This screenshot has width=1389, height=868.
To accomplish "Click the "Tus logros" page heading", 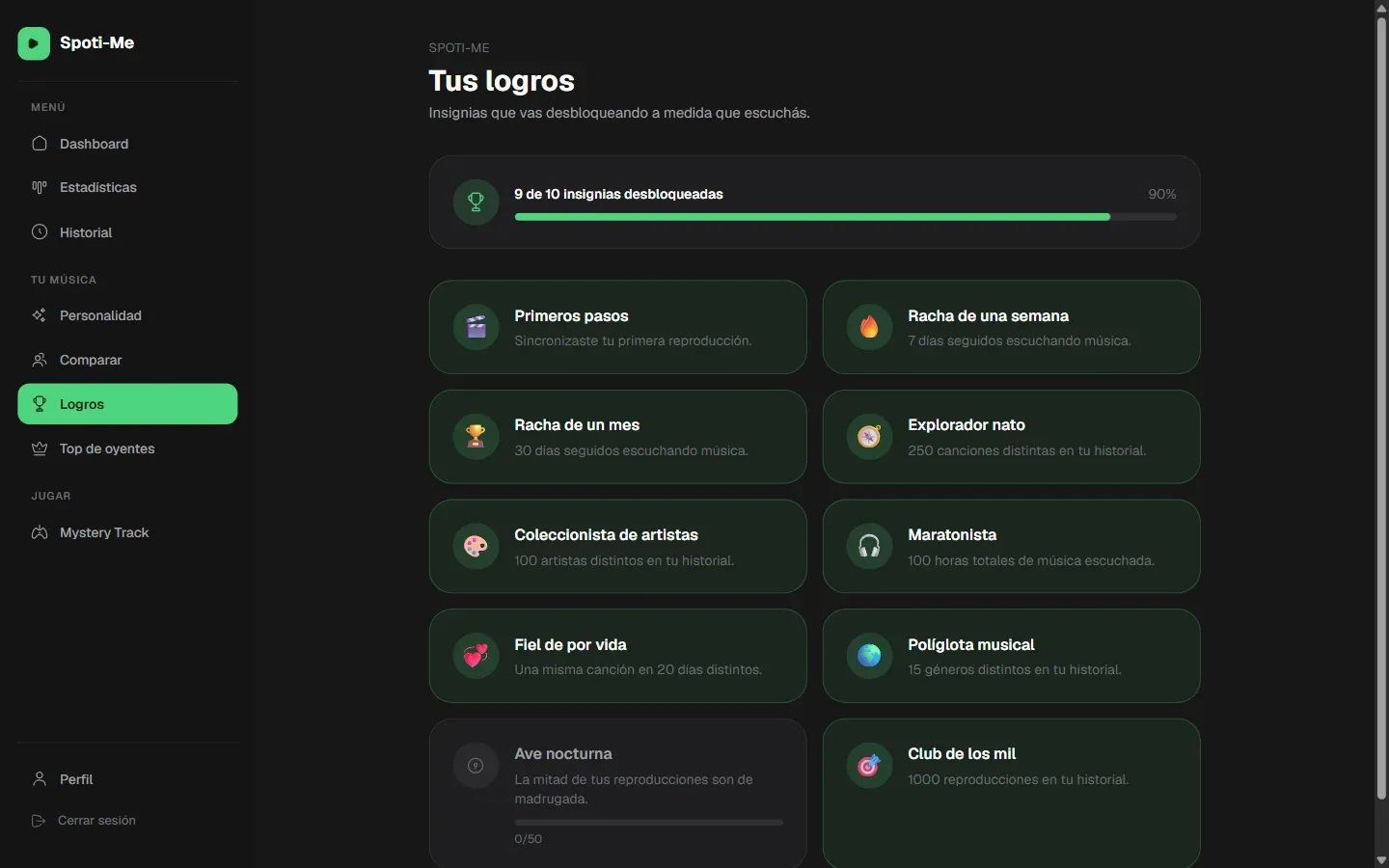I will coord(502,81).
